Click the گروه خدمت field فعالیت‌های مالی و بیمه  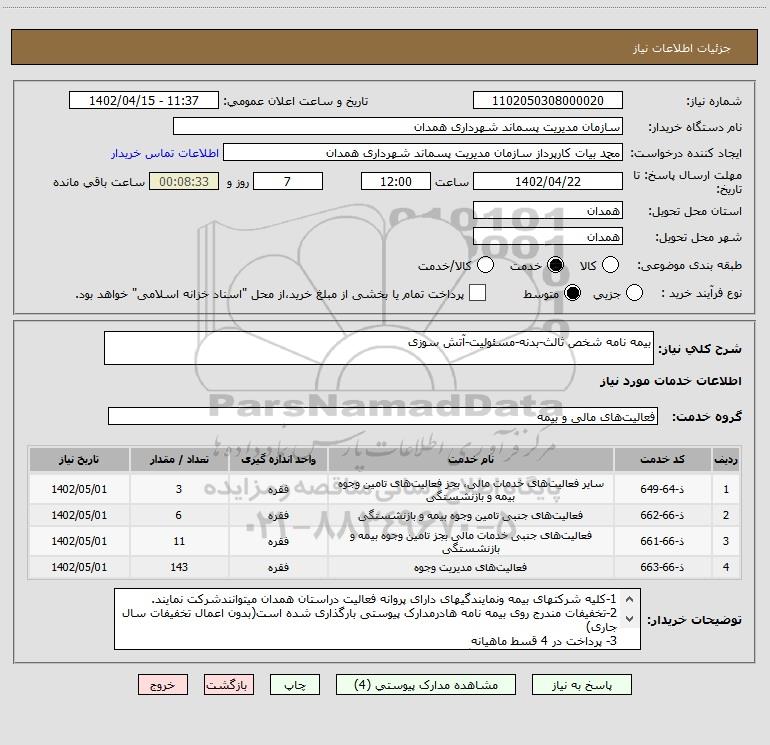click(383, 416)
